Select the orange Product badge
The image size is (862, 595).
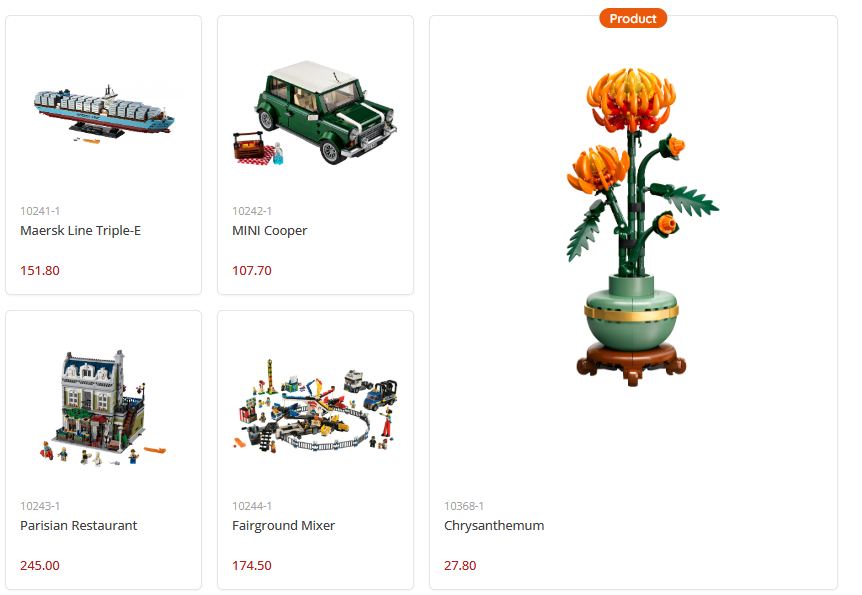pyautogui.click(x=633, y=18)
